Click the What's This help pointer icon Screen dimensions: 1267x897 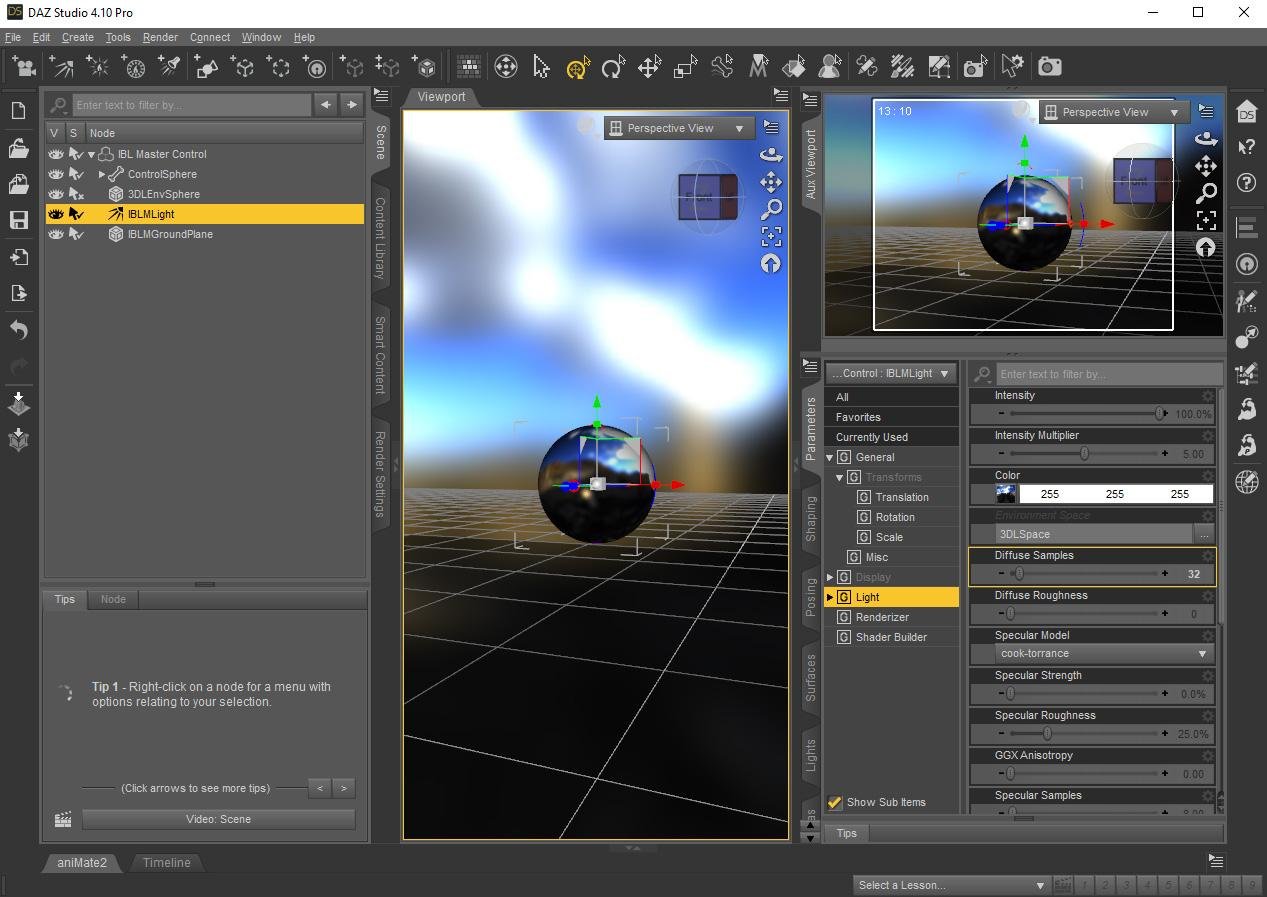[x=1246, y=147]
